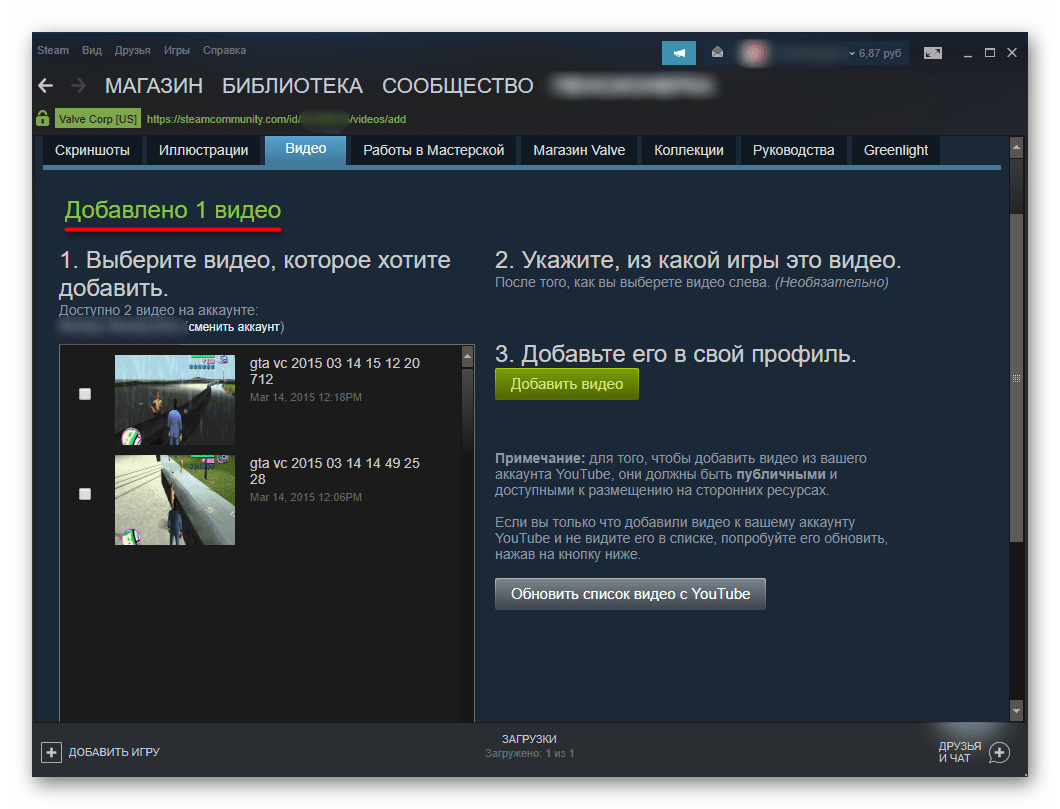
Task: Click the first GTA VC video thumbnail
Action: pos(175,400)
